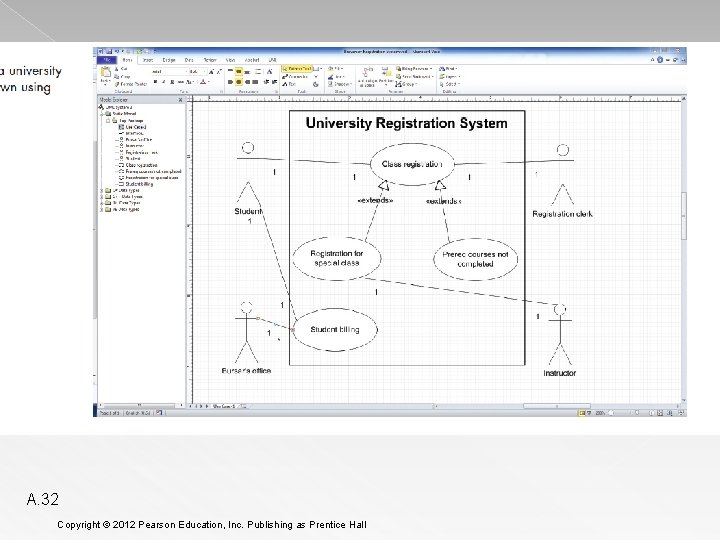The height and width of the screenshot is (540, 720).
Task: Switch to the Insert ribbon tab
Action: click(148, 60)
